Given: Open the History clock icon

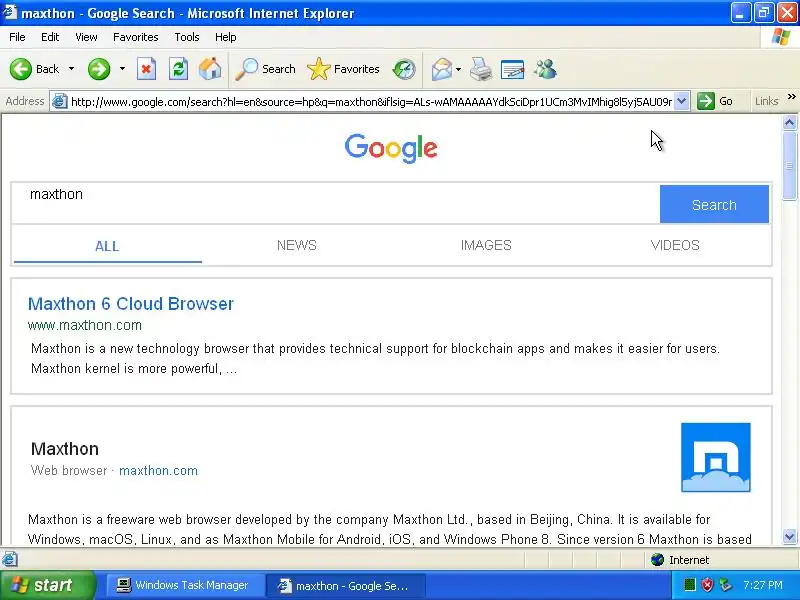Looking at the screenshot, I should (404, 69).
